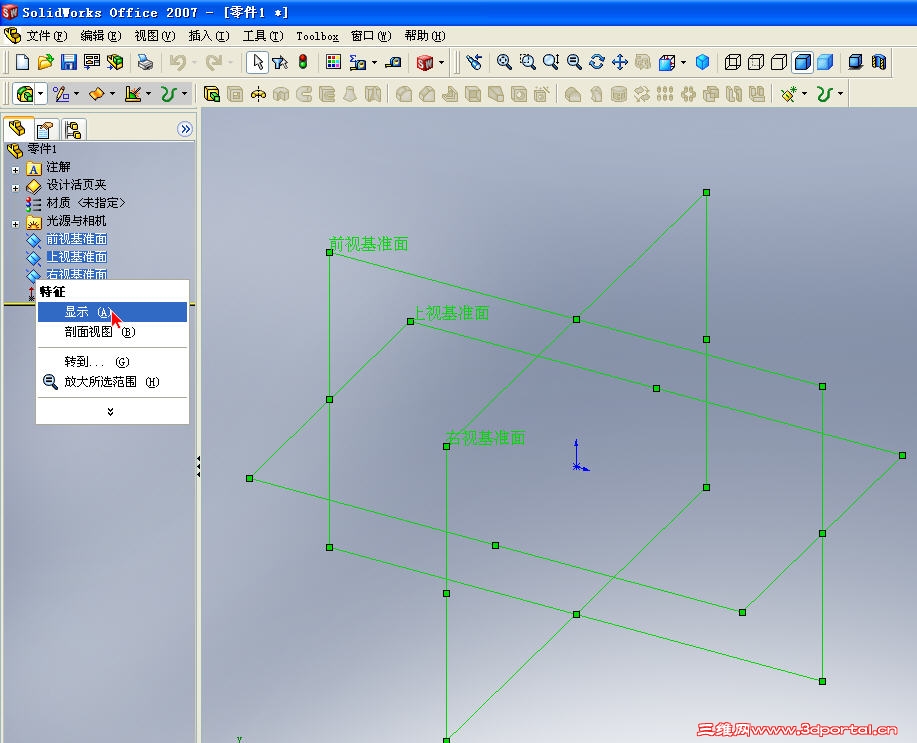
Task: Click the Print icon
Action: [145, 62]
